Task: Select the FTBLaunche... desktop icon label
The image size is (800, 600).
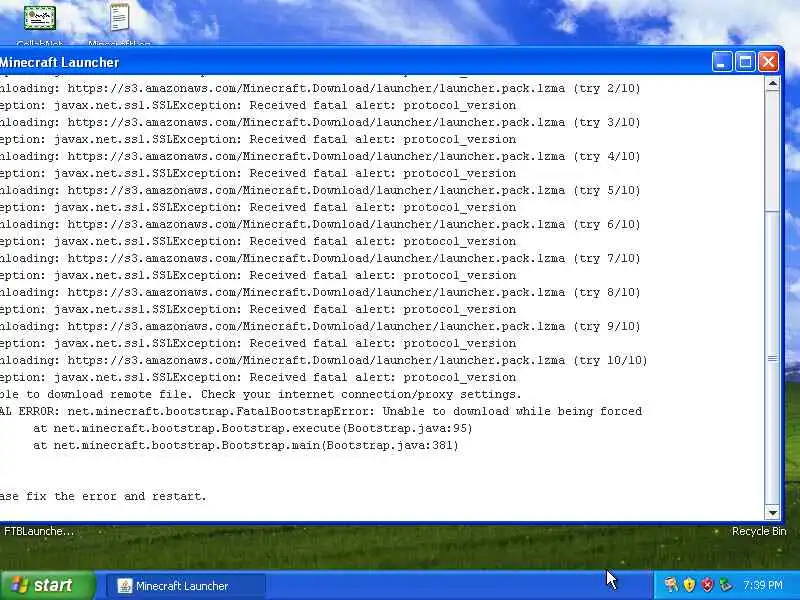Action: pyautogui.click(x=39, y=531)
